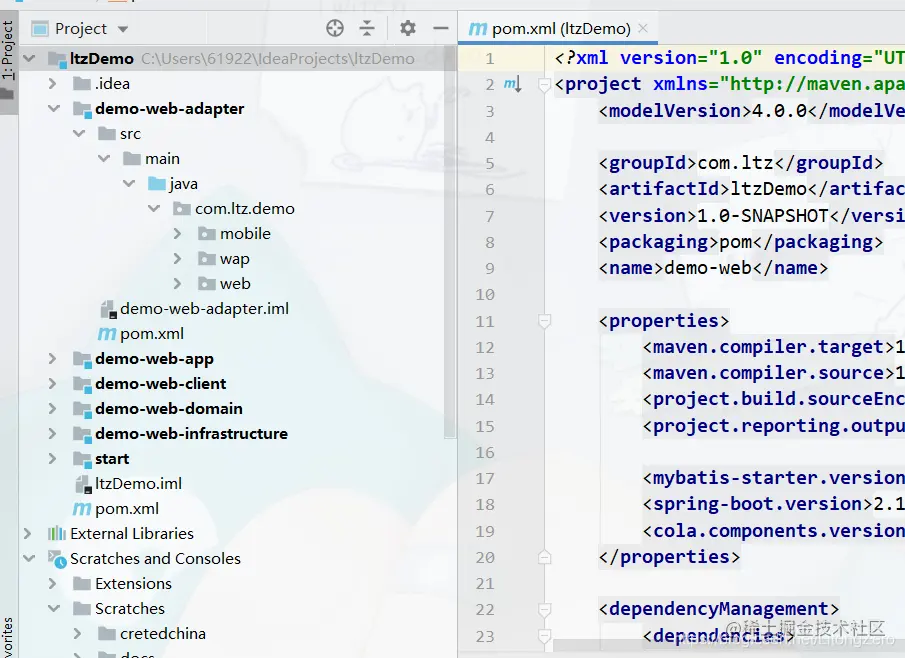Click artifactId value ltzDemo in editor
Image resolution: width=905 pixels, height=658 pixels.
[x=769, y=189]
